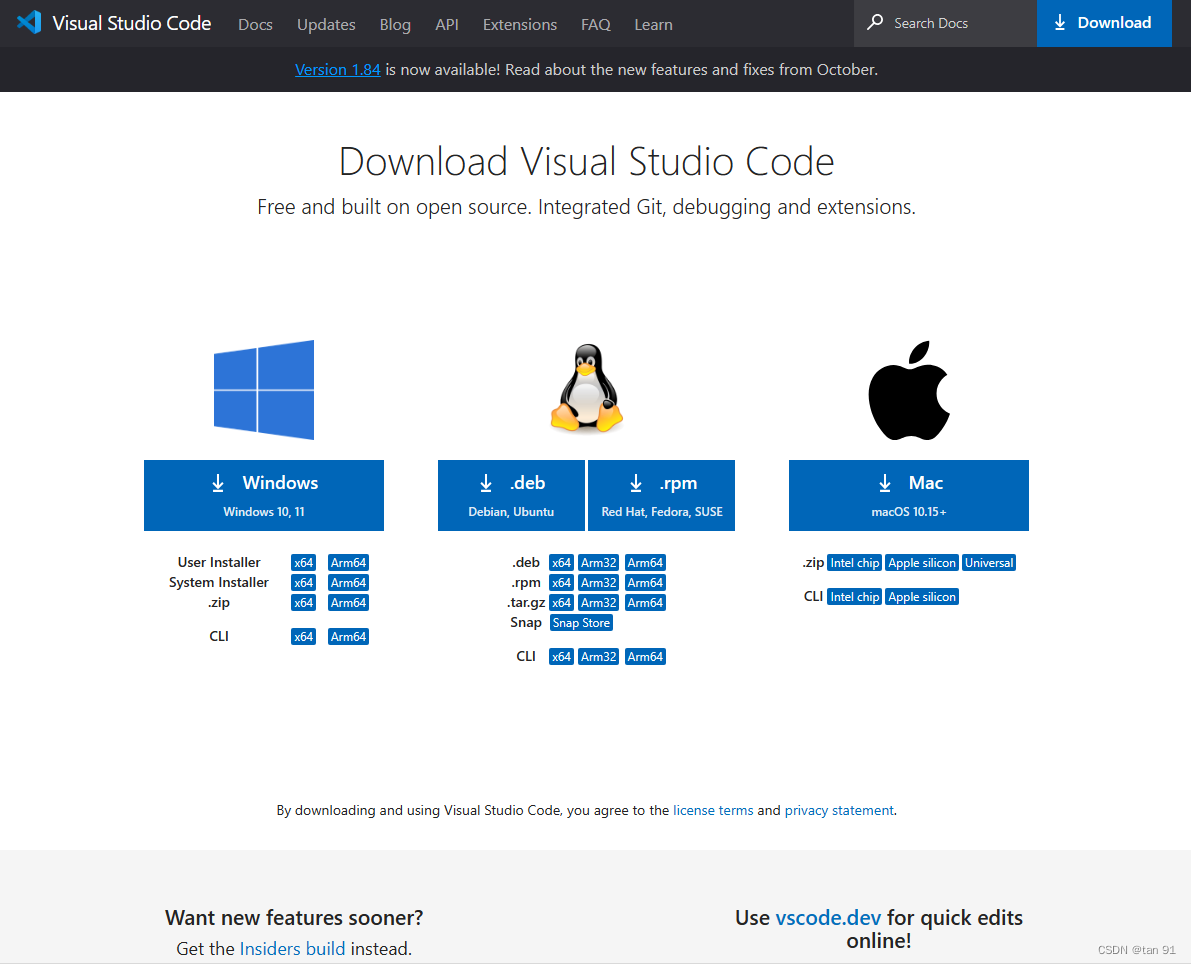Download Windows .zip x64
The image size is (1191, 964).
pyautogui.click(x=303, y=602)
